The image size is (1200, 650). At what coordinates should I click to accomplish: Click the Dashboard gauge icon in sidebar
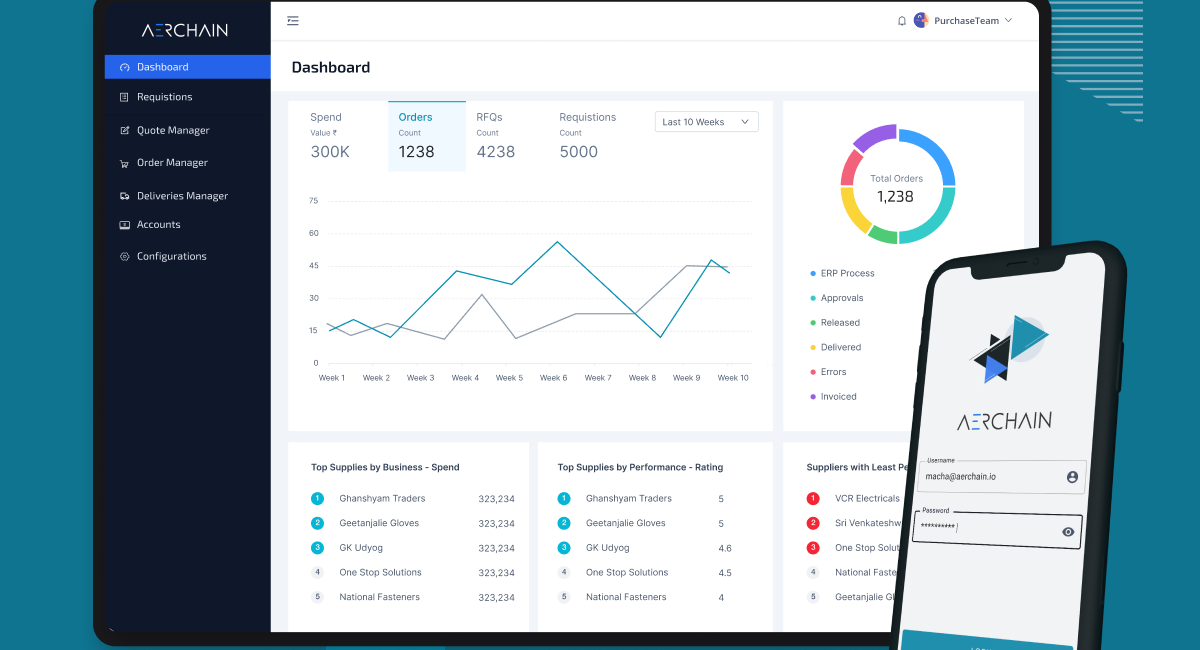124,68
